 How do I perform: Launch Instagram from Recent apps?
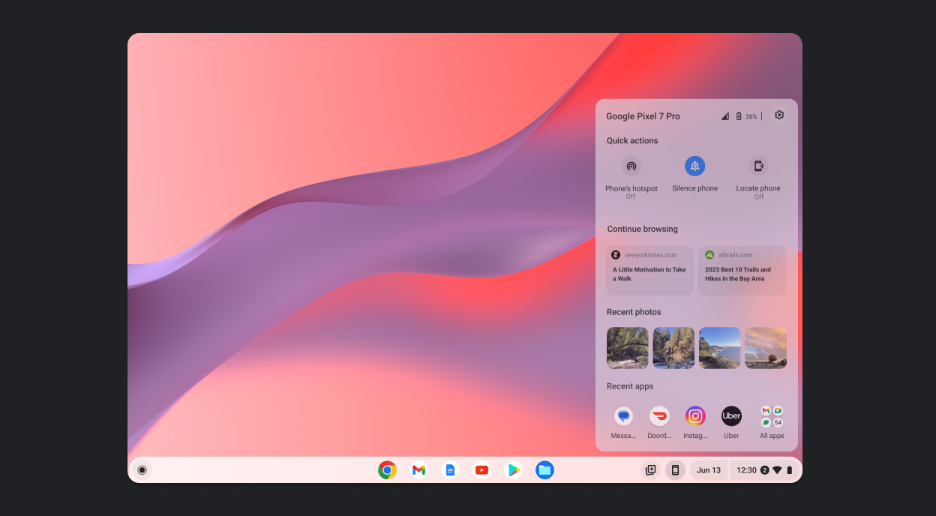[695, 416]
